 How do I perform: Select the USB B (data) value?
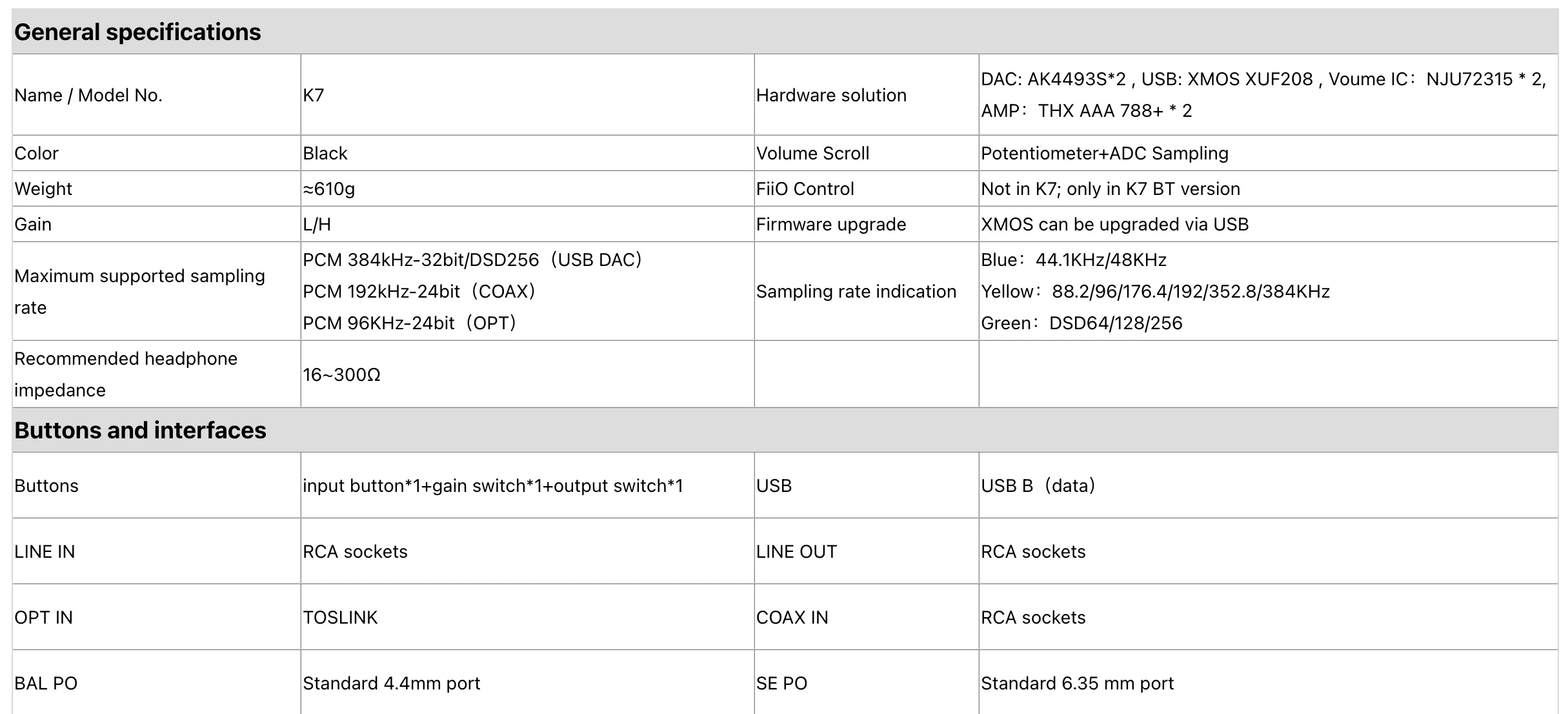pyautogui.click(x=1038, y=485)
